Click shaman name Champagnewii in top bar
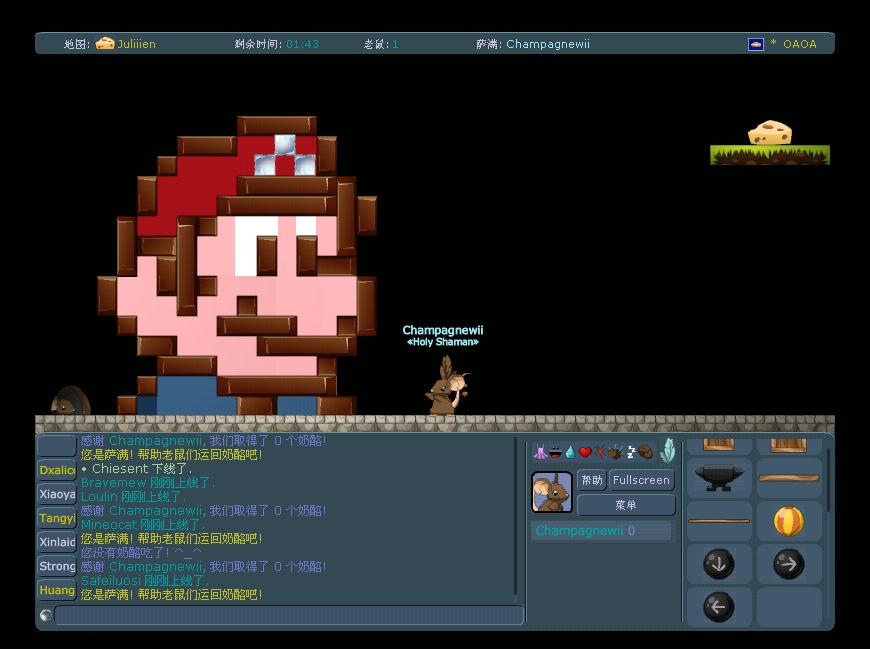 pyautogui.click(x=548, y=44)
